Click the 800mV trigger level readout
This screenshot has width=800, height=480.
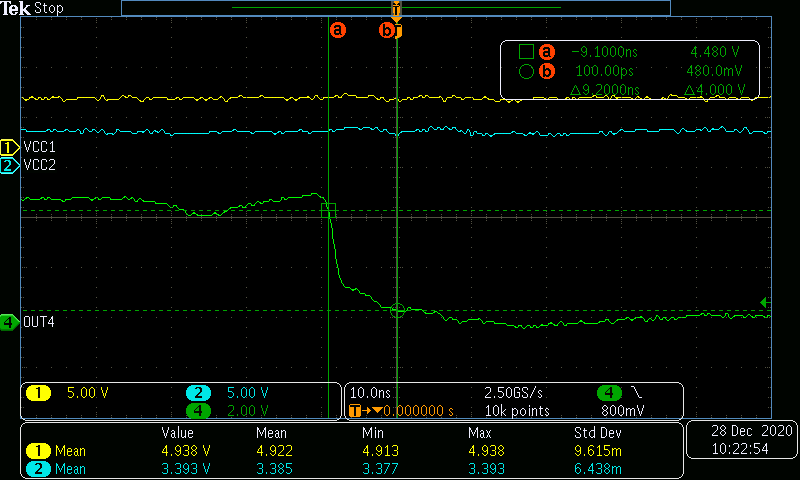[x=622, y=411]
